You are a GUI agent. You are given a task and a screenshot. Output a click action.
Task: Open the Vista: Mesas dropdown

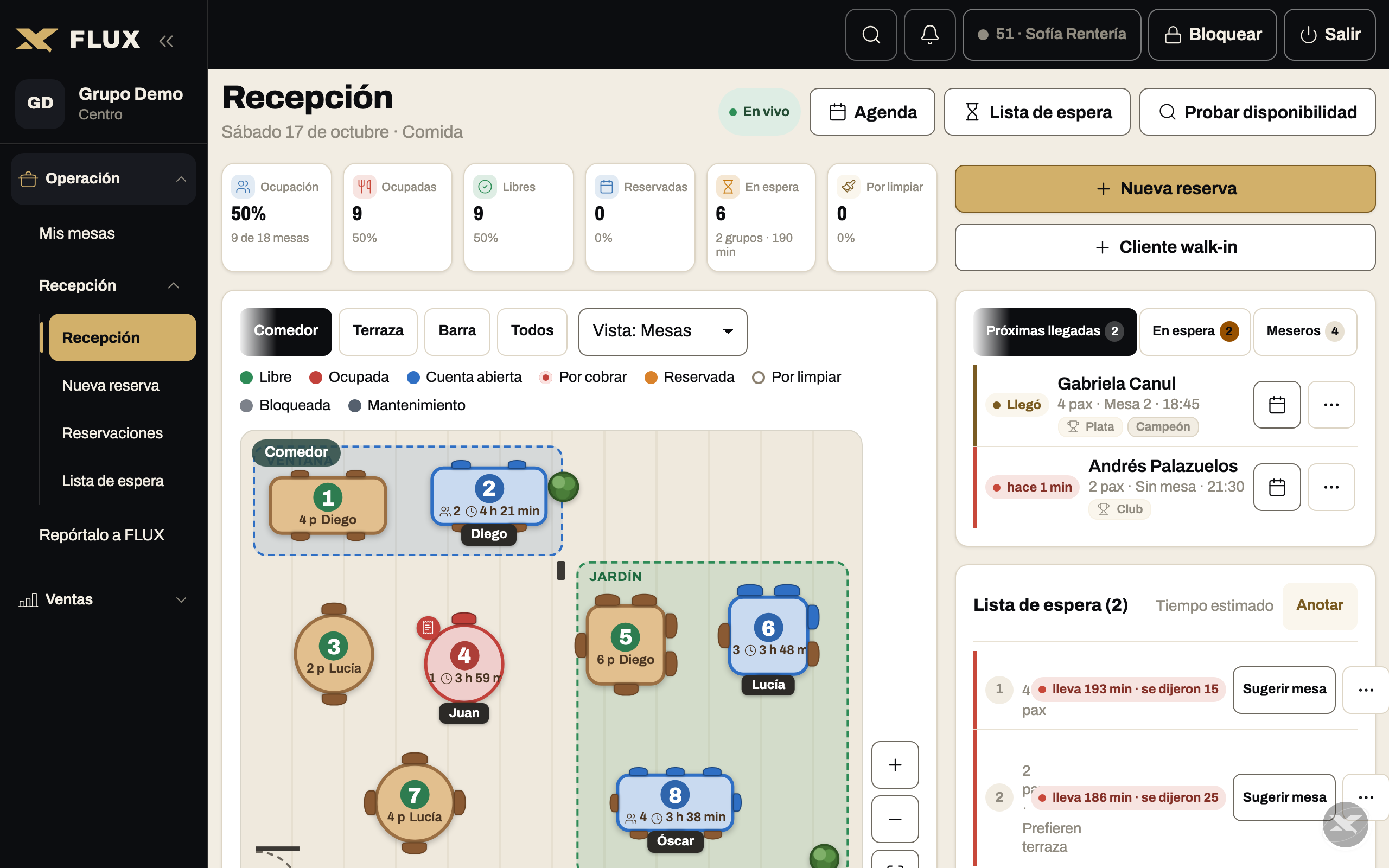(662, 331)
